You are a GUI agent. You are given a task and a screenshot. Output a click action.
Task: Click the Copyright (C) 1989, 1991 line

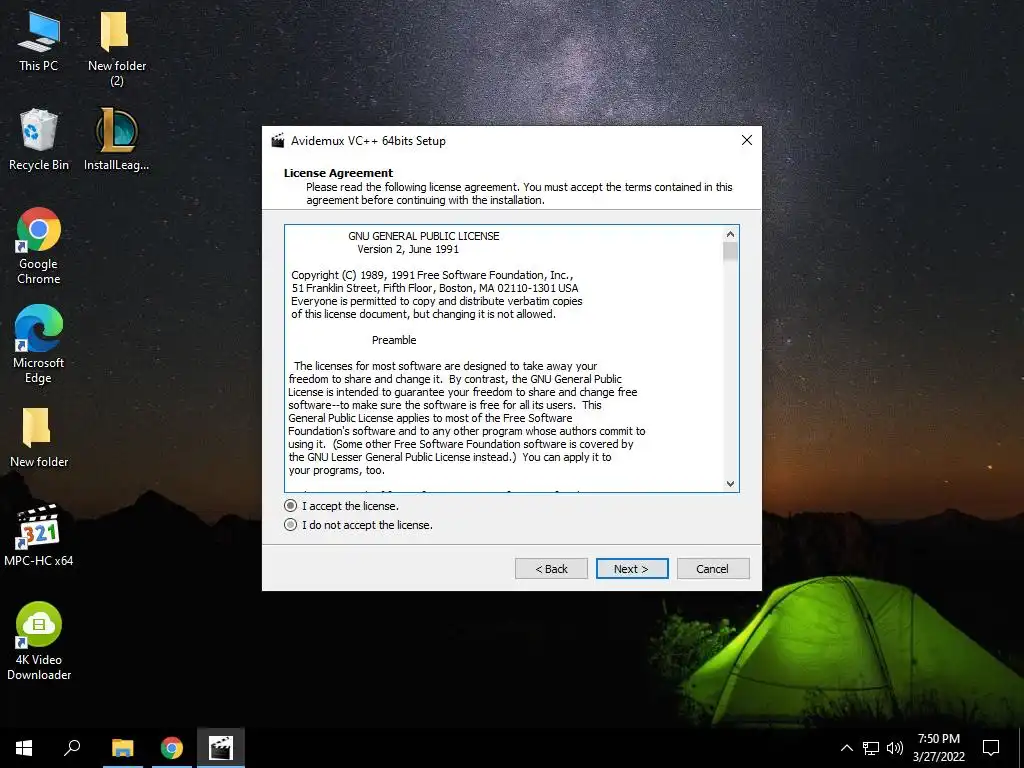432,275
